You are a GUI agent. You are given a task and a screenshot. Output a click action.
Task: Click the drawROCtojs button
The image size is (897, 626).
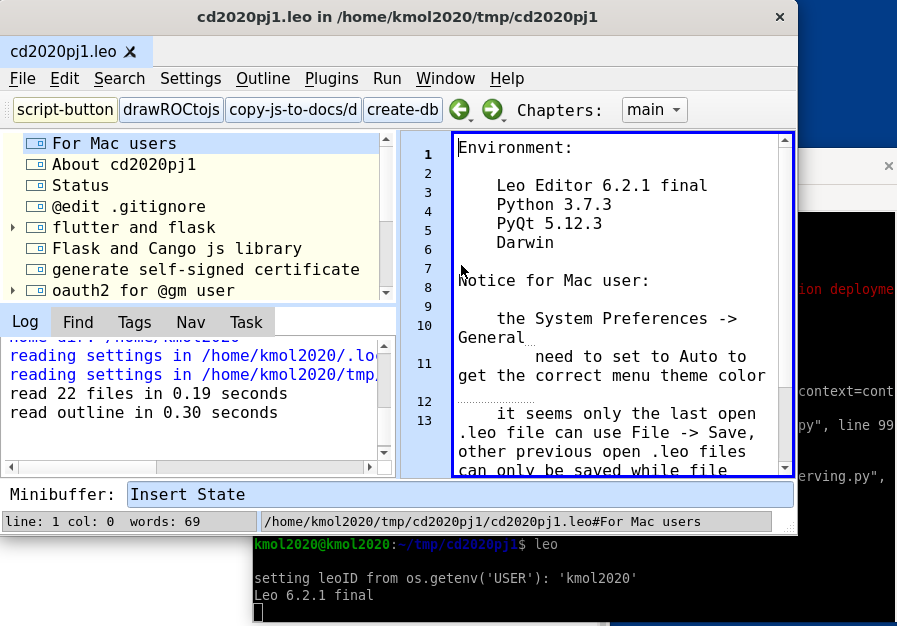click(171, 110)
